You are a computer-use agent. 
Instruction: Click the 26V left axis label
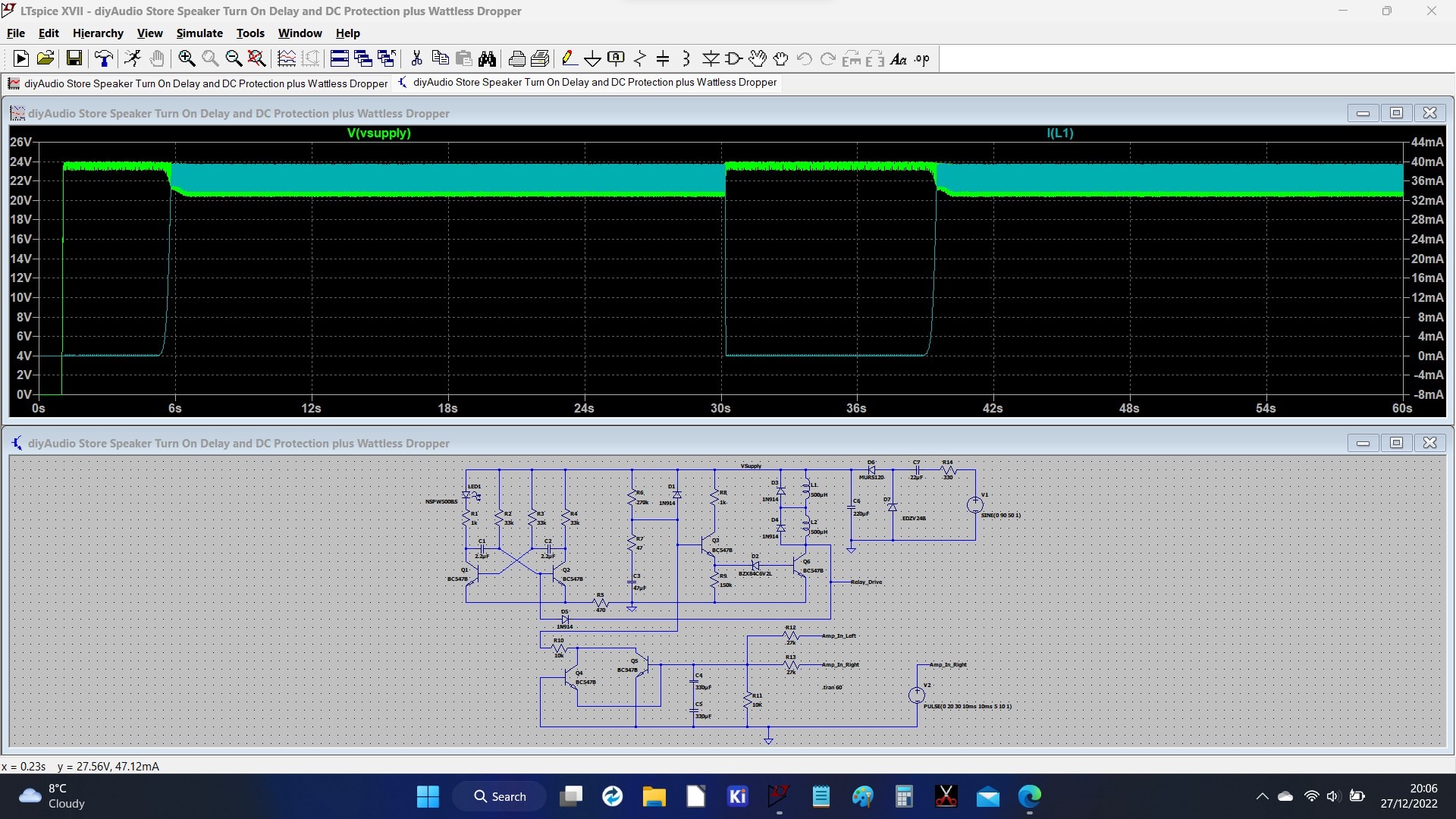pos(20,142)
